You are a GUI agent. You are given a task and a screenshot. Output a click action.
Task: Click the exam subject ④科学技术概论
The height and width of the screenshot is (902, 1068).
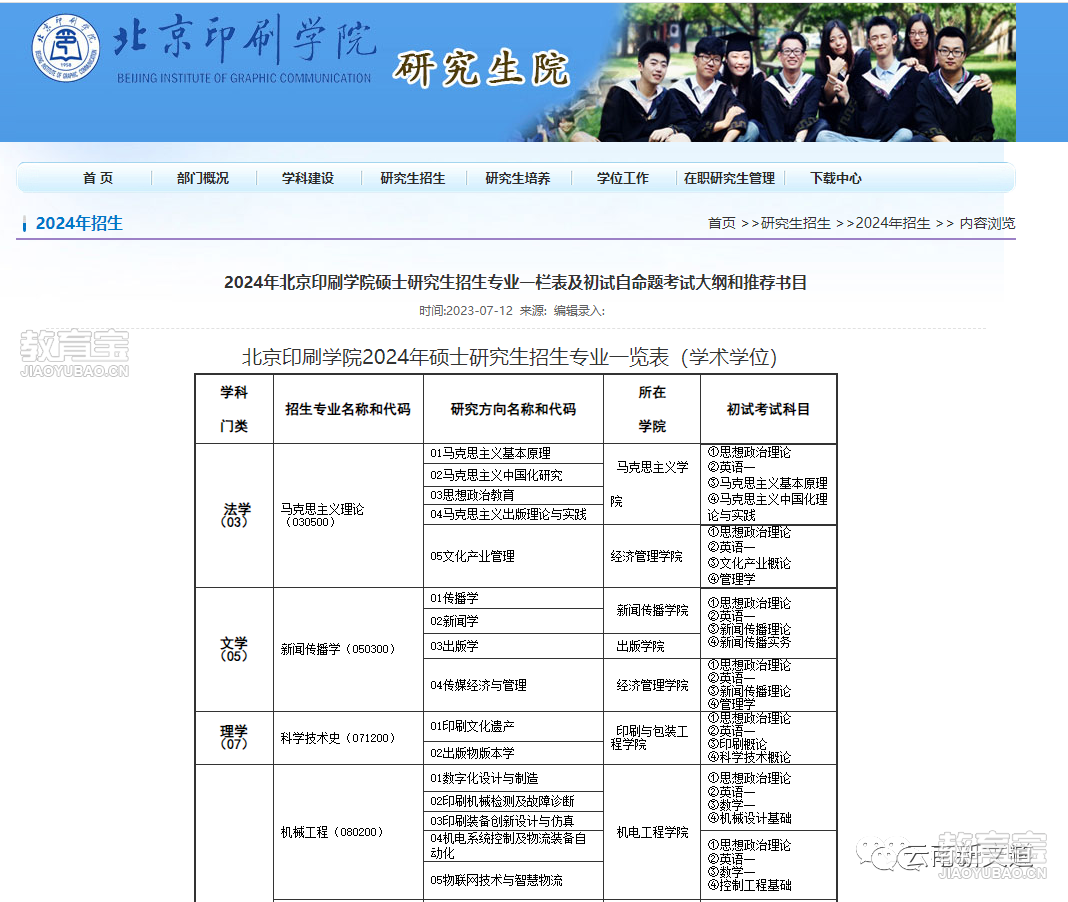[x=749, y=757]
